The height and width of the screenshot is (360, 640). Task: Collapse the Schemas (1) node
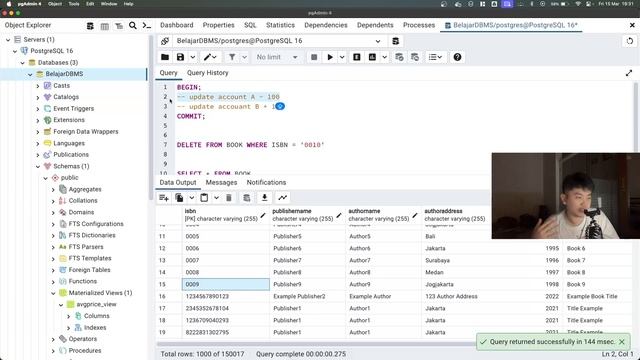(38, 166)
